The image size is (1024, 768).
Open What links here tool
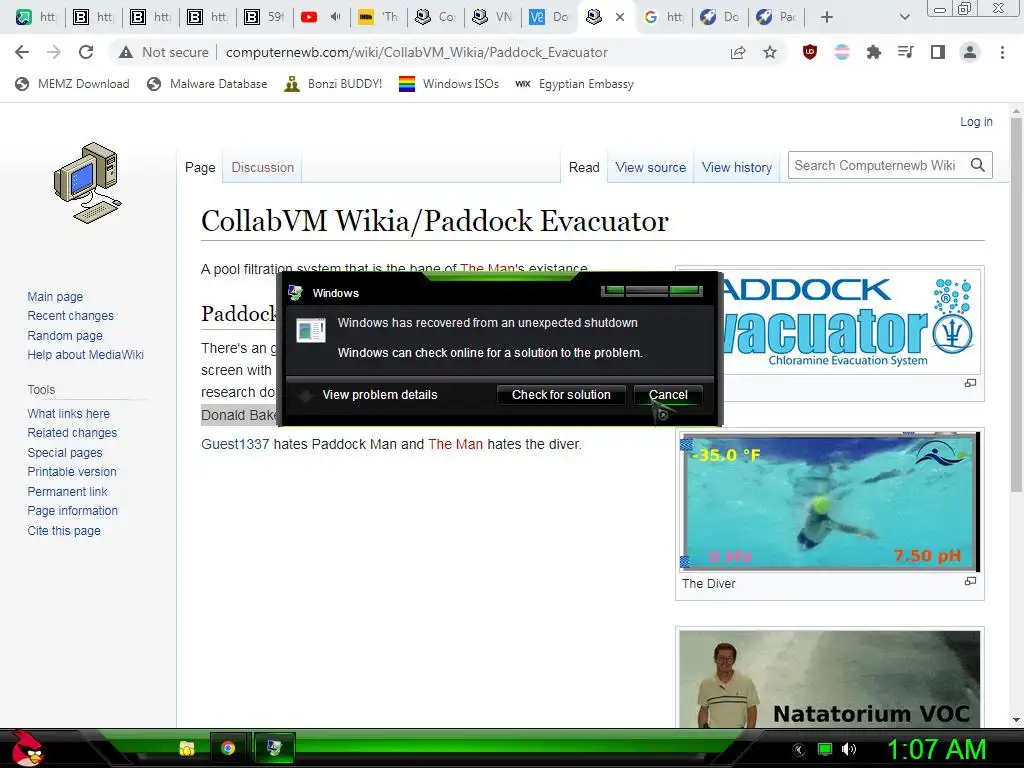click(x=69, y=413)
